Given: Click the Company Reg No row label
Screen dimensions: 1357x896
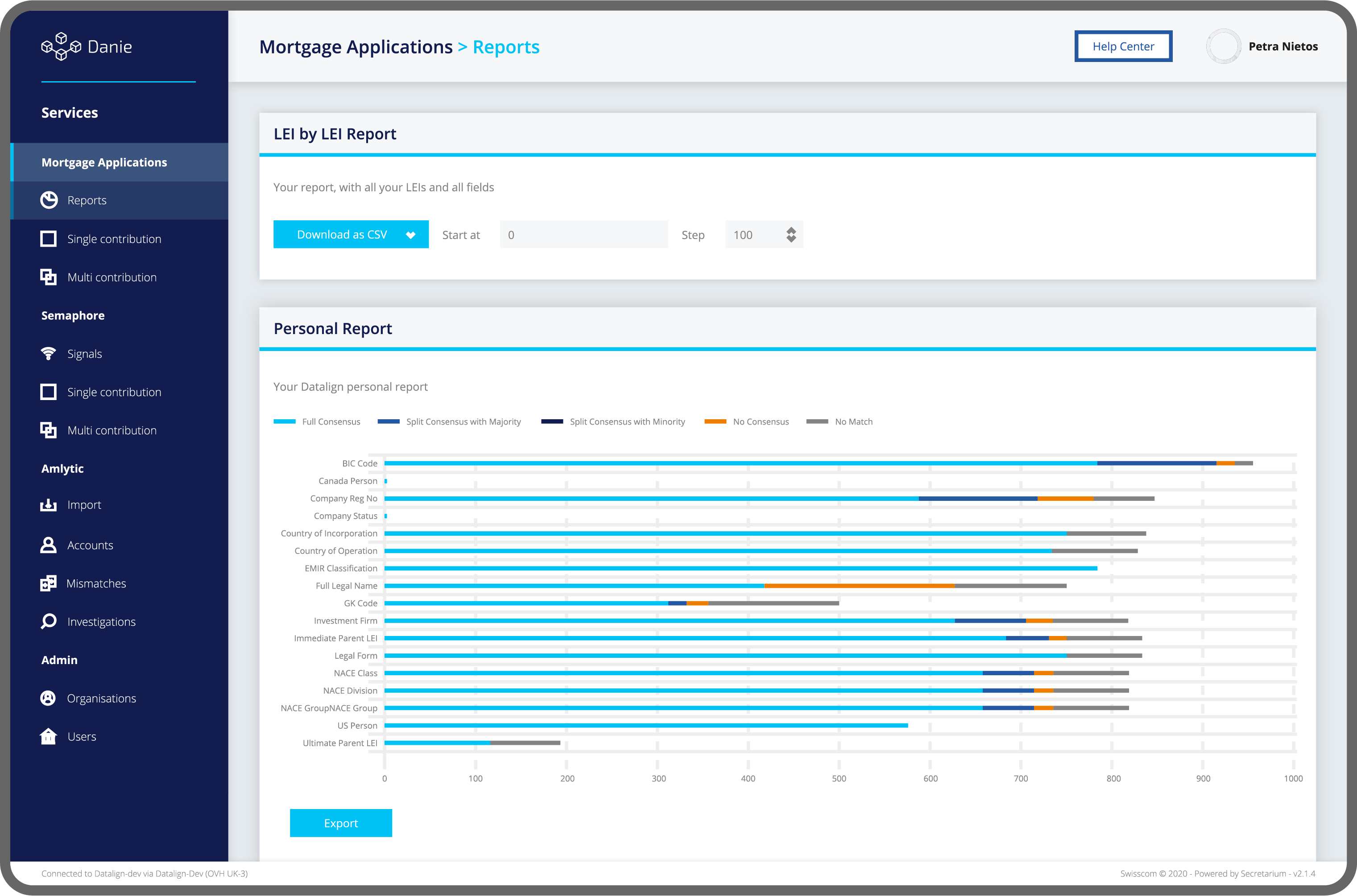Looking at the screenshot, I should pos(343,498).
